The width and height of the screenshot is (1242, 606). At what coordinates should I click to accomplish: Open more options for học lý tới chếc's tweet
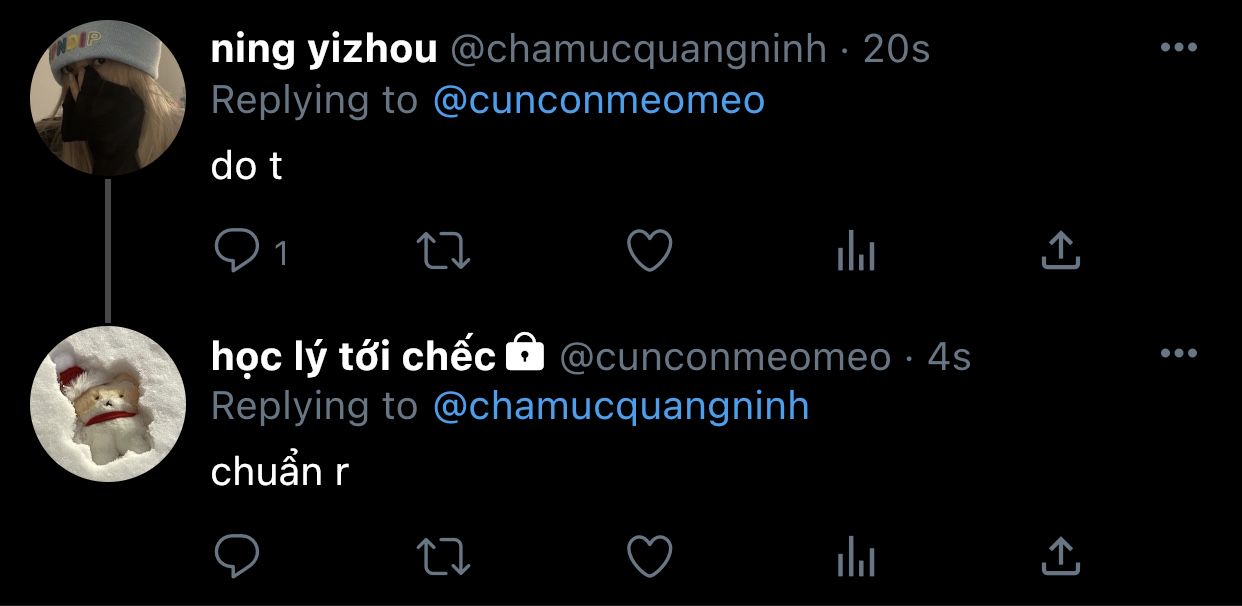click(1178, 353)
